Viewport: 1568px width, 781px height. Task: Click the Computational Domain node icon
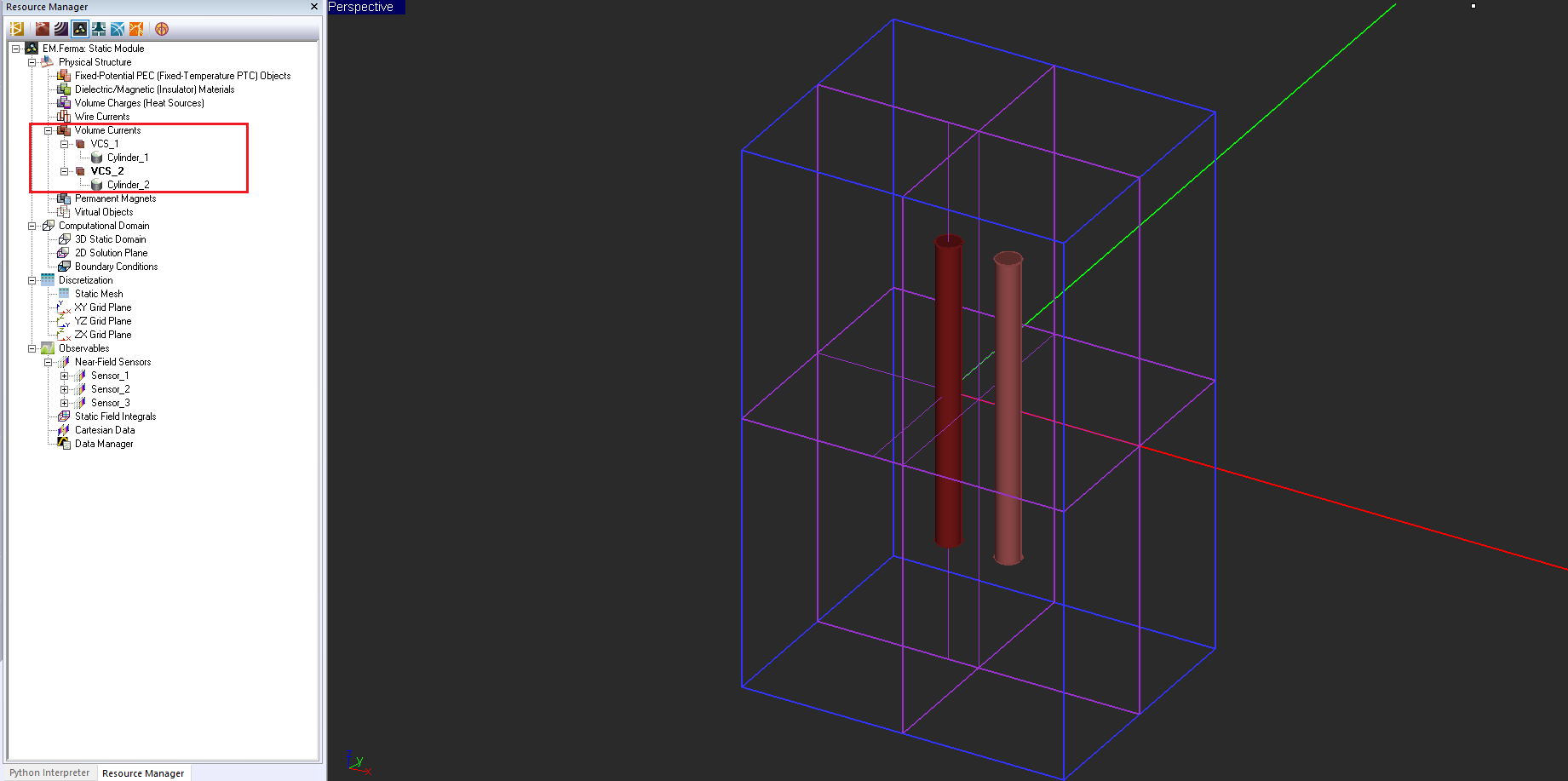coord(48,226)
